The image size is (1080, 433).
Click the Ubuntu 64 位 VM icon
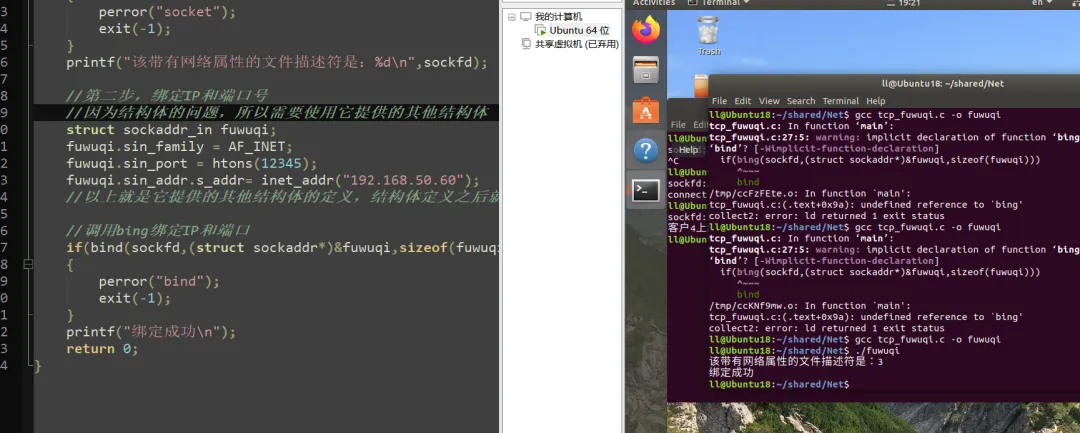pos(540,30)
